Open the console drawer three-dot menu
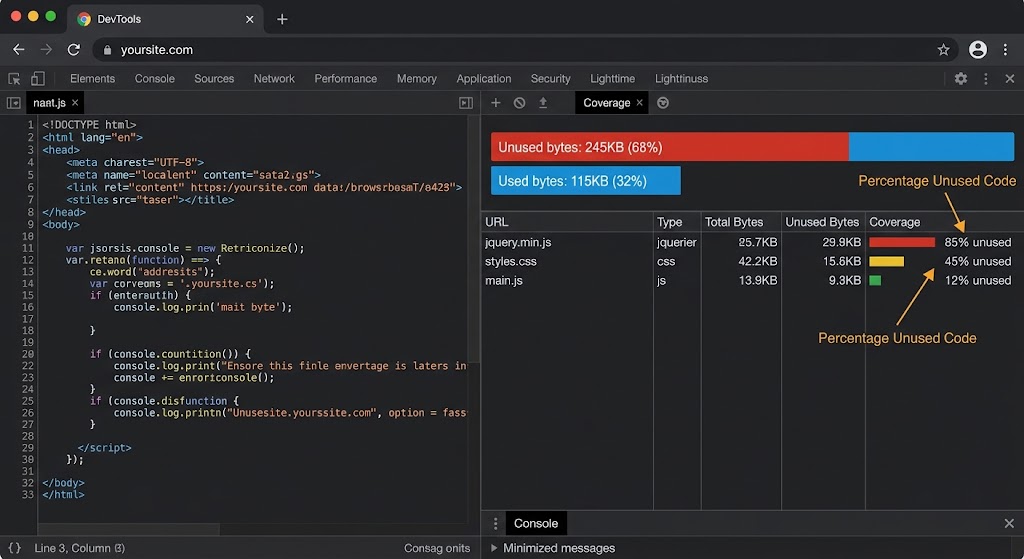This screenshot has width=1024, height=559. [x=495, y=523]
